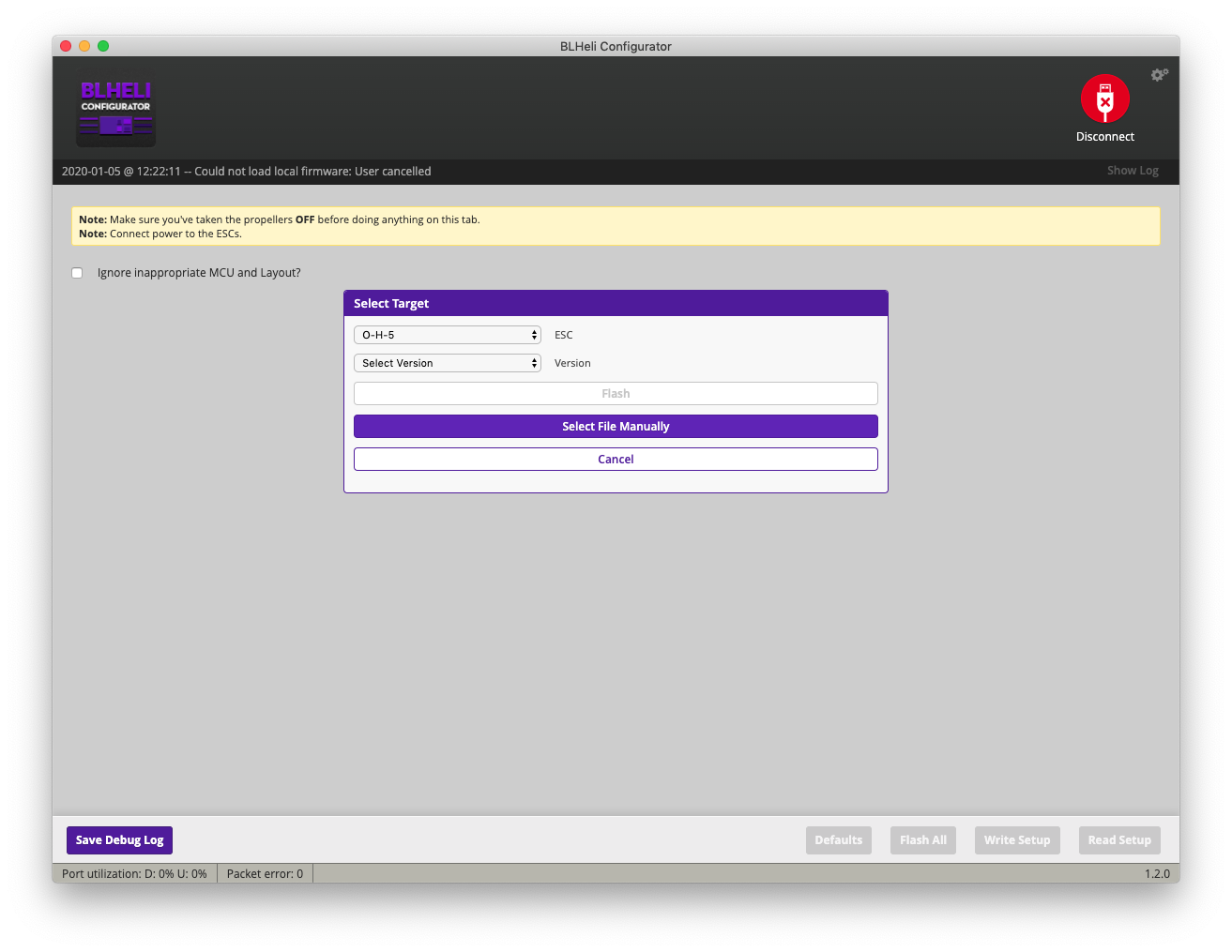
Task: Enable Ignore inappropriate MCU and Layout checkbox
Action: point(77,273)
